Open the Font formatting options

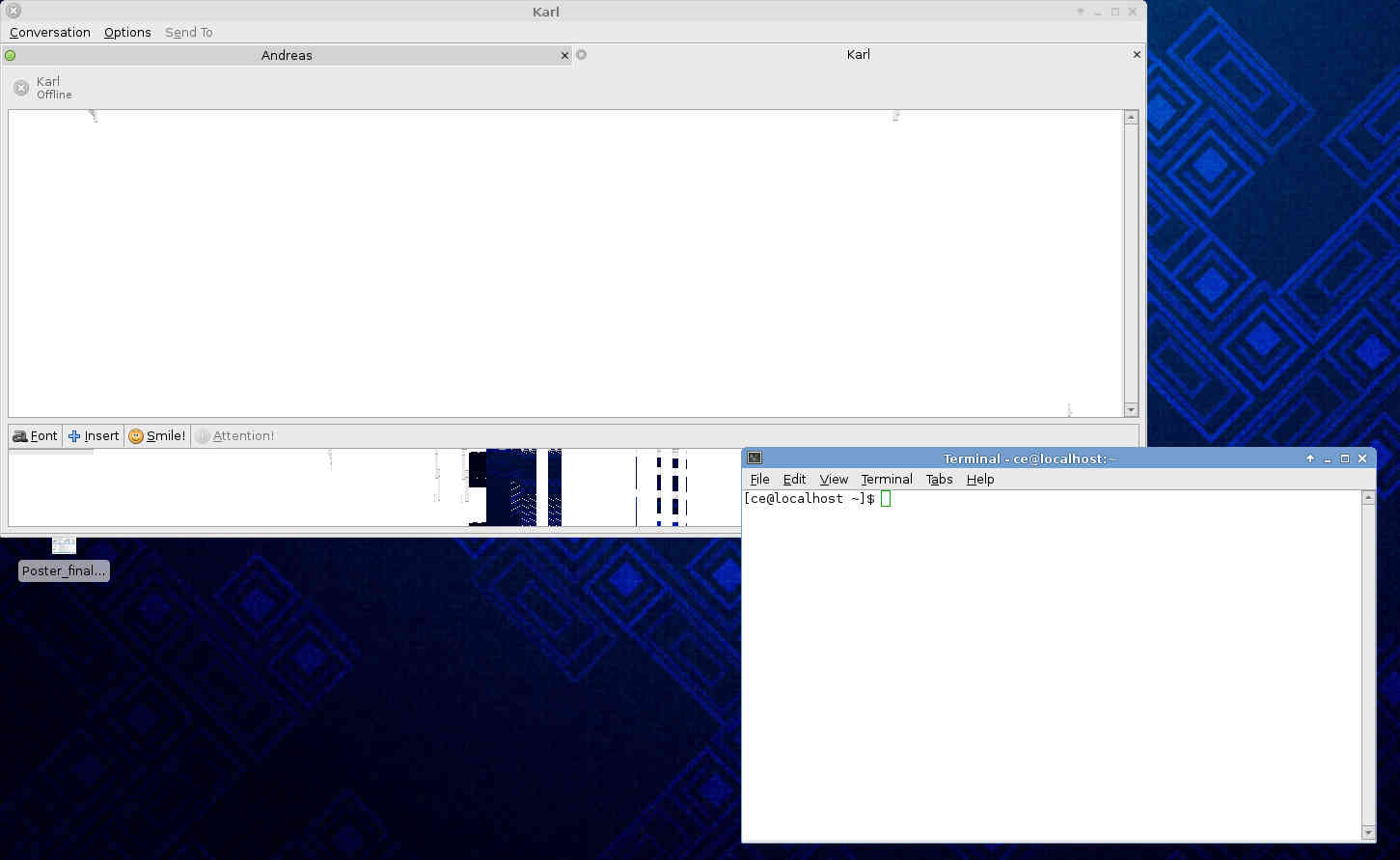click(x=35, y=436)
